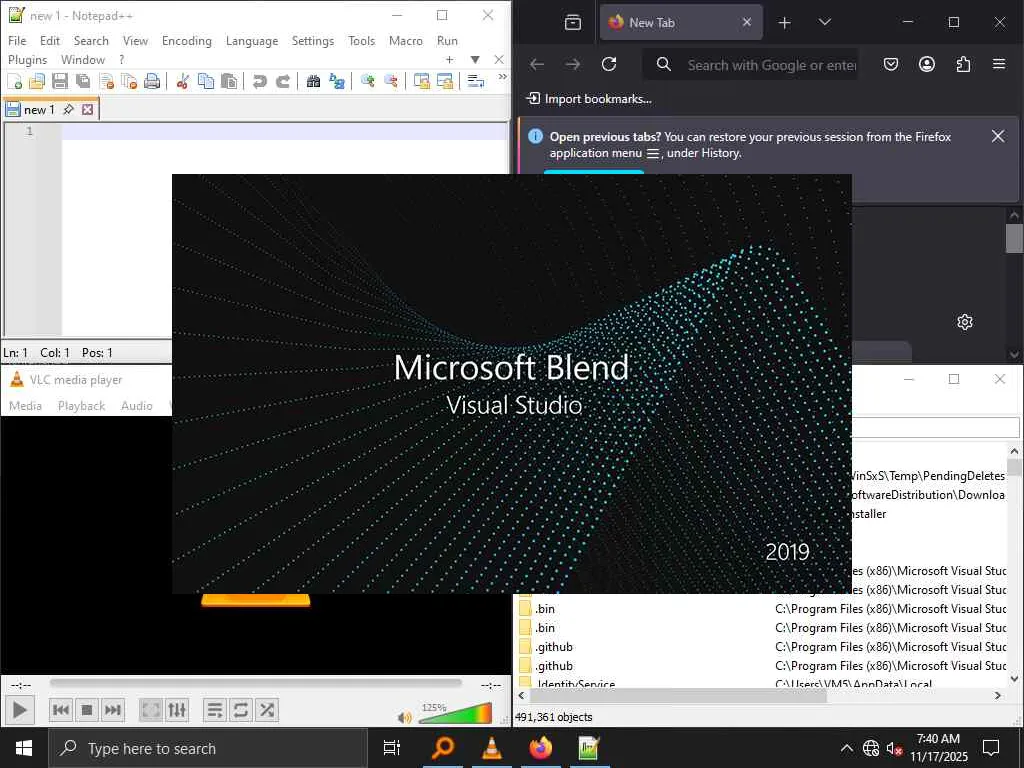Open the Audio menu in VLC
Viewport: 1024px width, 768px height.
(136, 406)
